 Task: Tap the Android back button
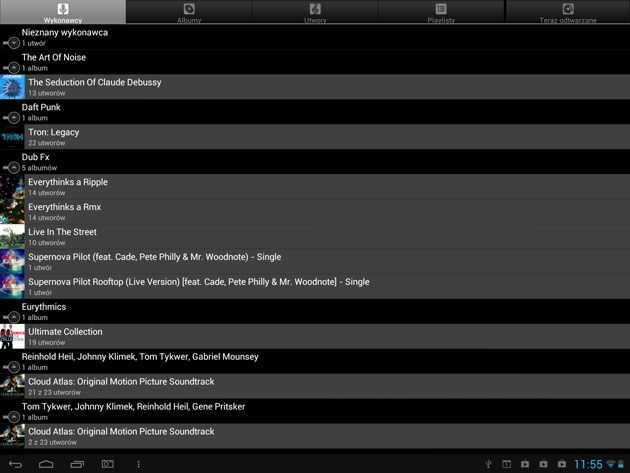(x=16, y=464)
